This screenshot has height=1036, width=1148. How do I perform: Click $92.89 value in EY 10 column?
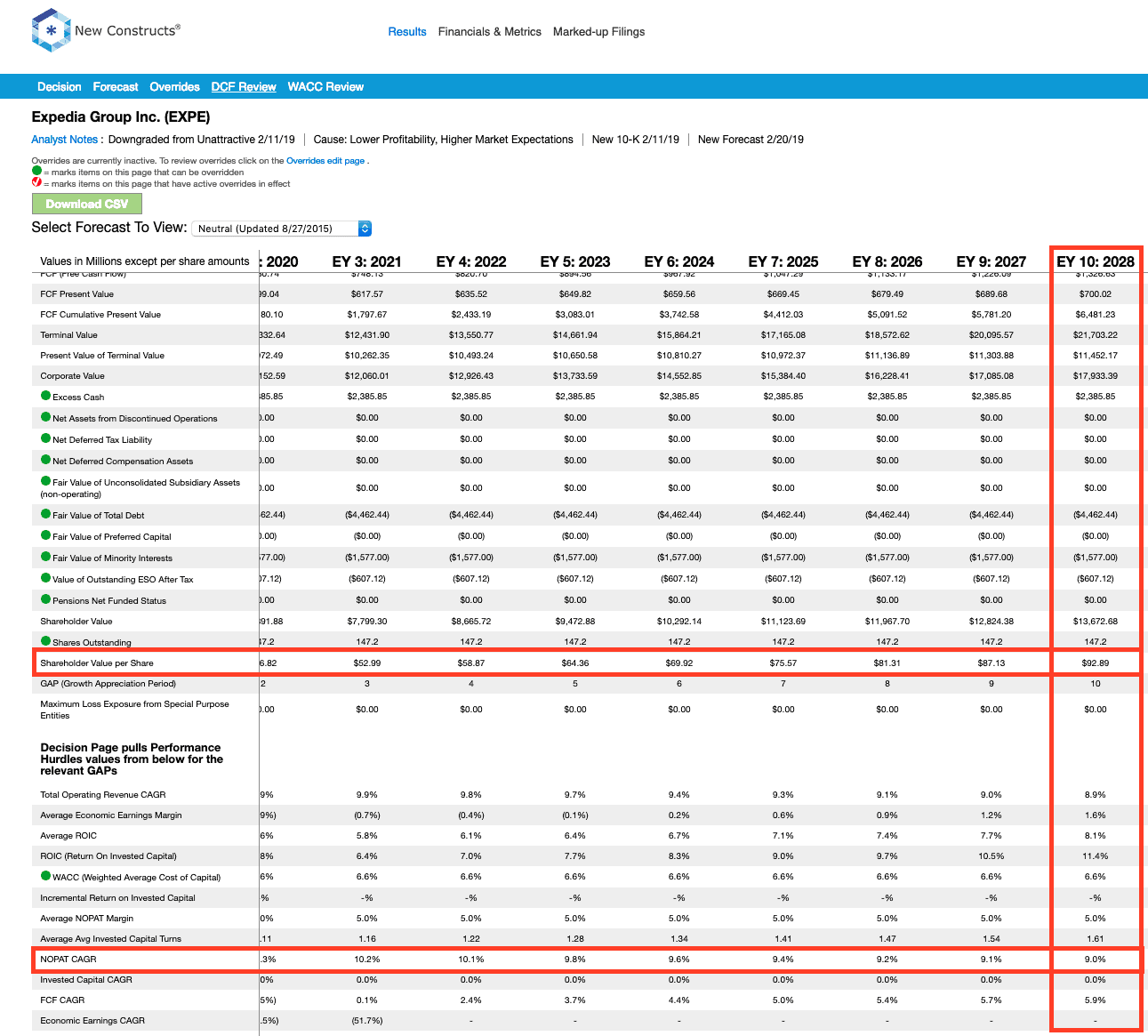point(1096,663)
